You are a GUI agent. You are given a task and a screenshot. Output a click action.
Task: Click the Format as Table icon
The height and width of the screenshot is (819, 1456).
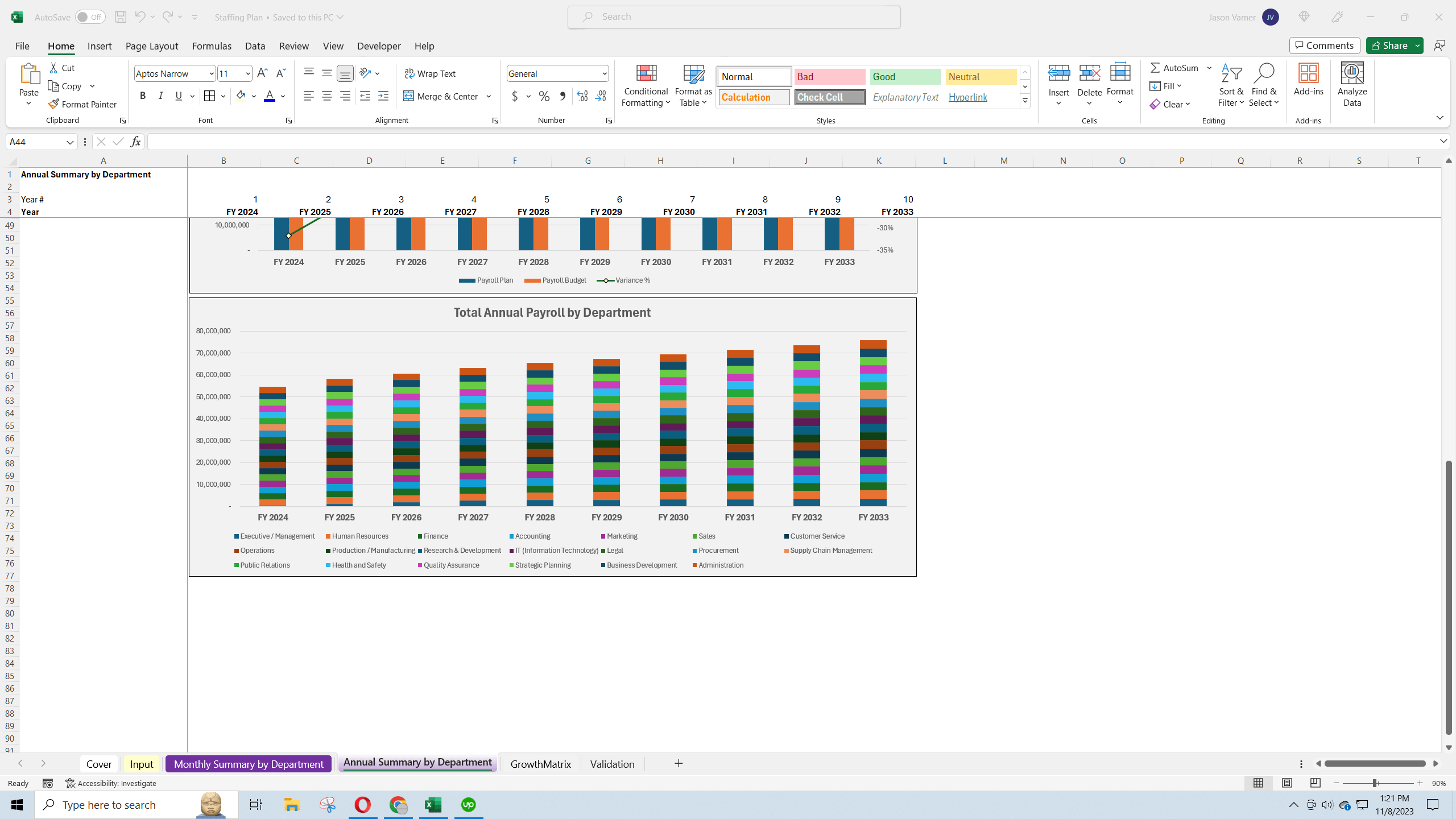point(692,84)
